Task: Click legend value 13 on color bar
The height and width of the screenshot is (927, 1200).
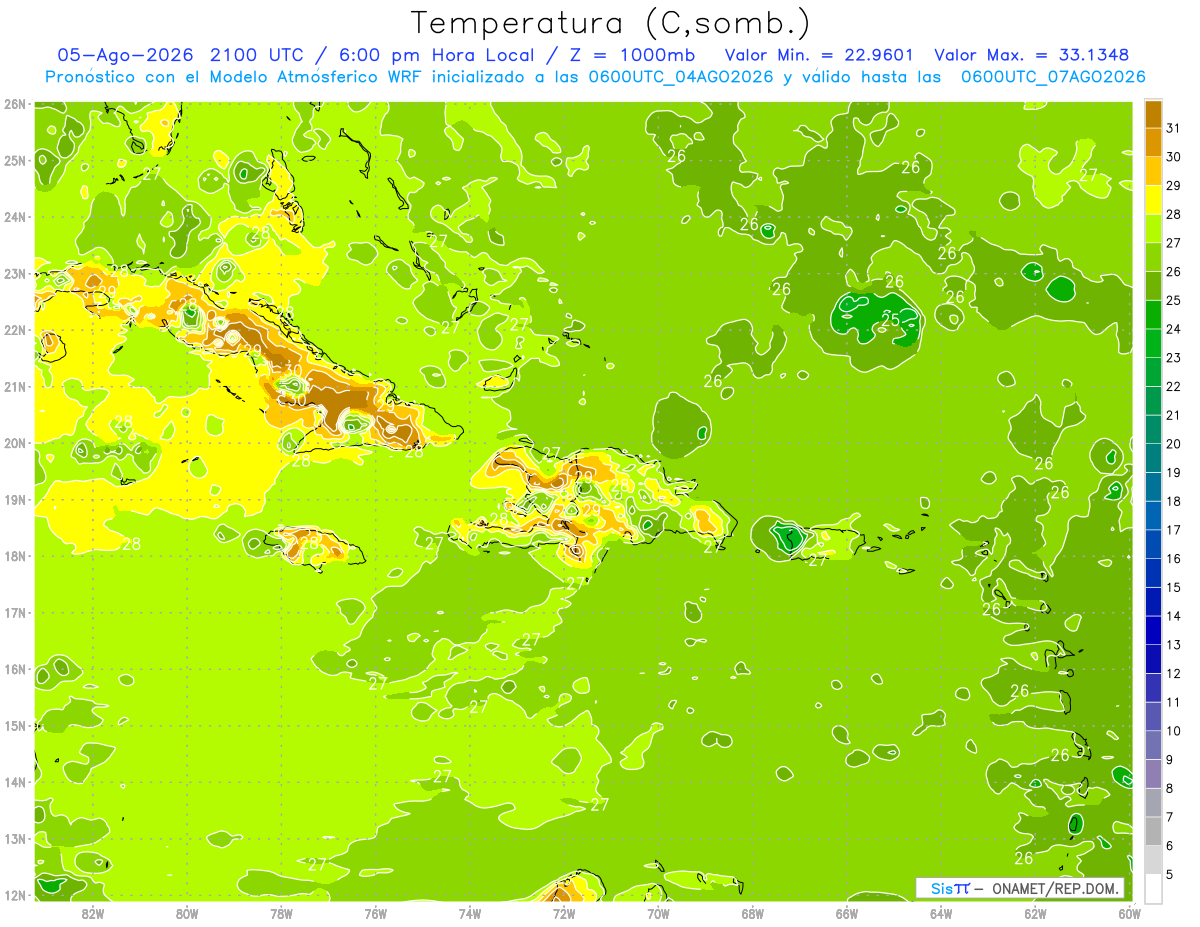Action: point(1174,645)
